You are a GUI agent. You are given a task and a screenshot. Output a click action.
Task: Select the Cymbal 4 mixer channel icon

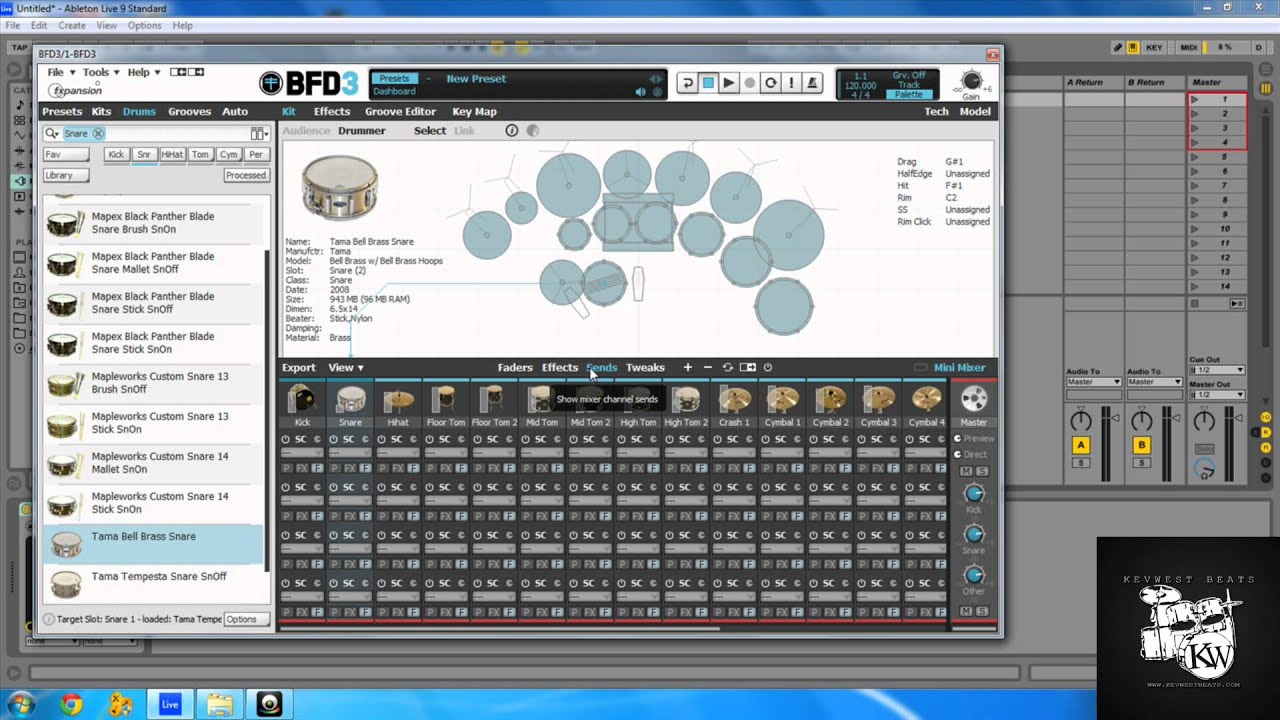pyautogui.click(x=926, y=400)
